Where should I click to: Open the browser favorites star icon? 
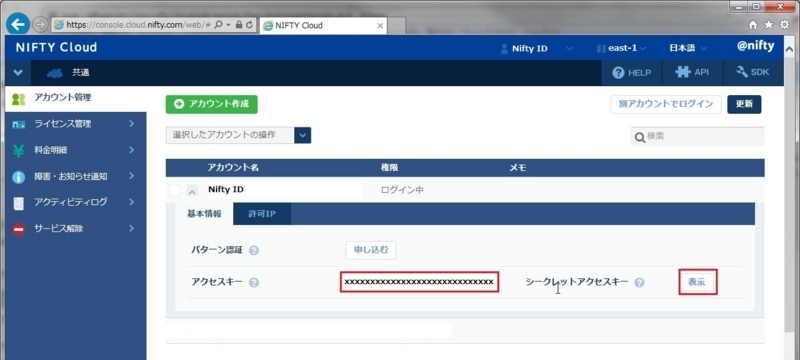(x=769, y=24)
